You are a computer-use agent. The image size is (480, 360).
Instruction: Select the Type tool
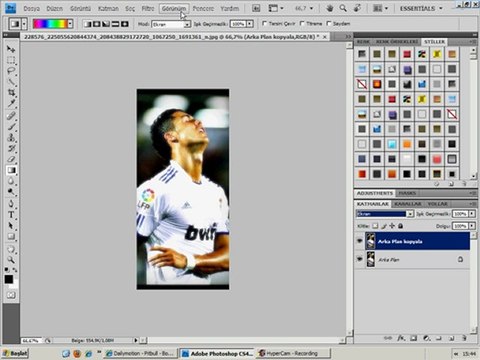click(x=11, y=215)
